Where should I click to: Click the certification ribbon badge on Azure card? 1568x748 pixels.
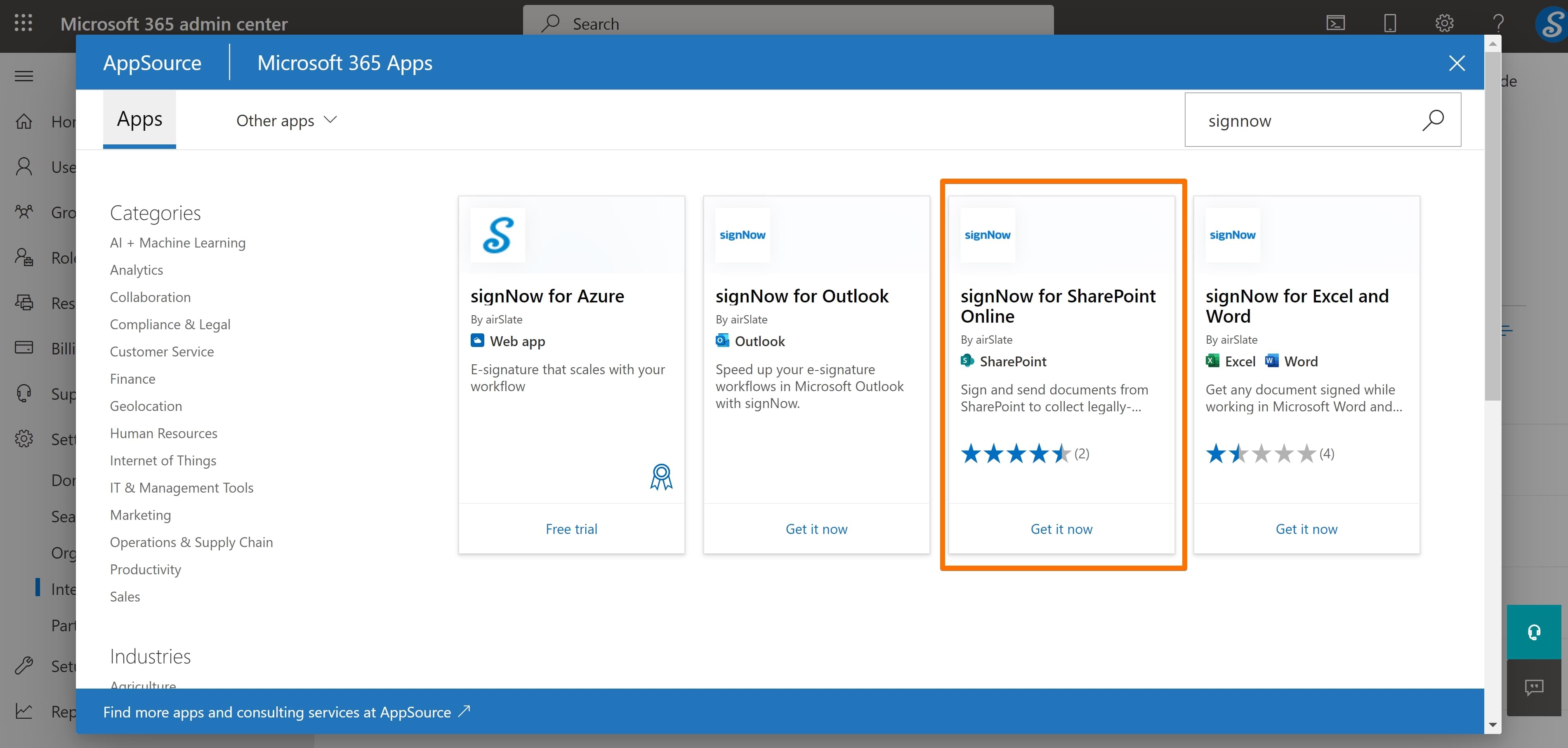click(x=661, y=477)
